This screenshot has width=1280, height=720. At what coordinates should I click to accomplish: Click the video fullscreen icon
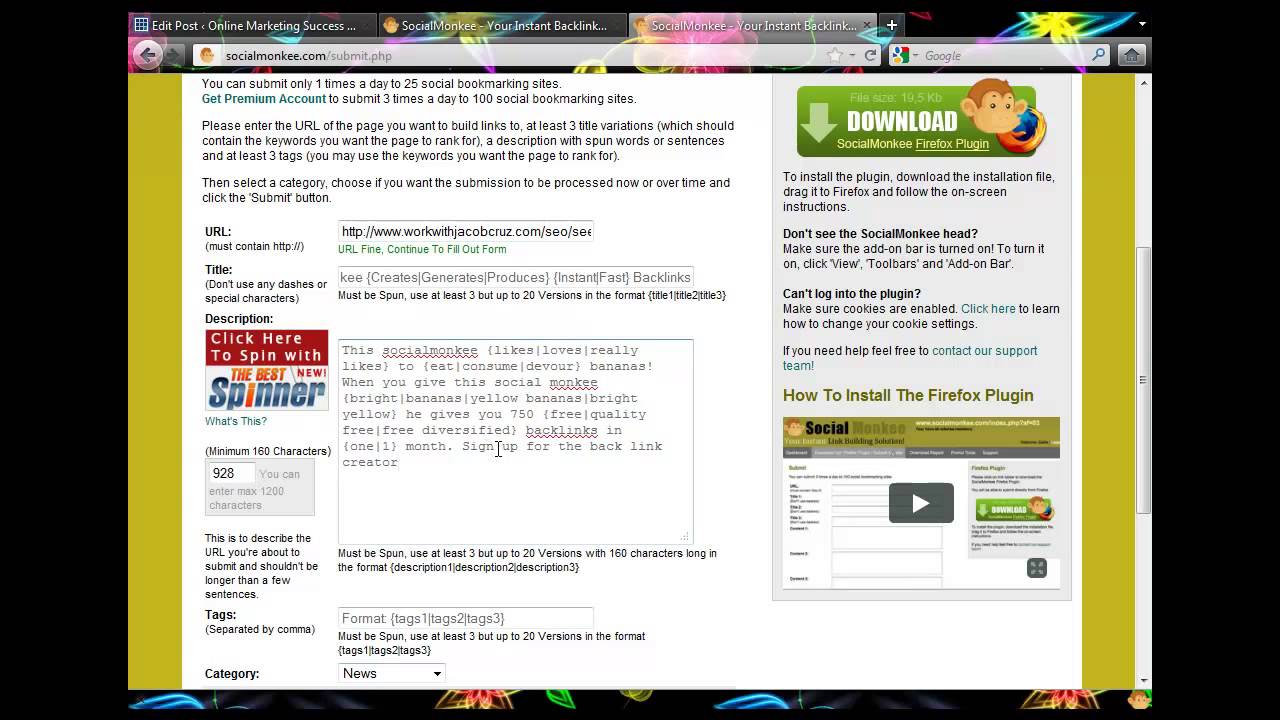click(1037, 568)
